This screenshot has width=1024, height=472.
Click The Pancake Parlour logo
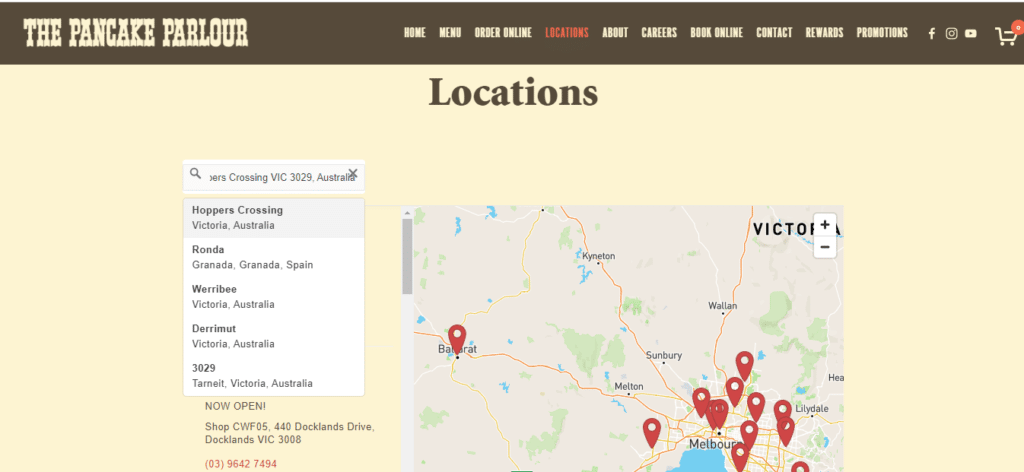136,33
